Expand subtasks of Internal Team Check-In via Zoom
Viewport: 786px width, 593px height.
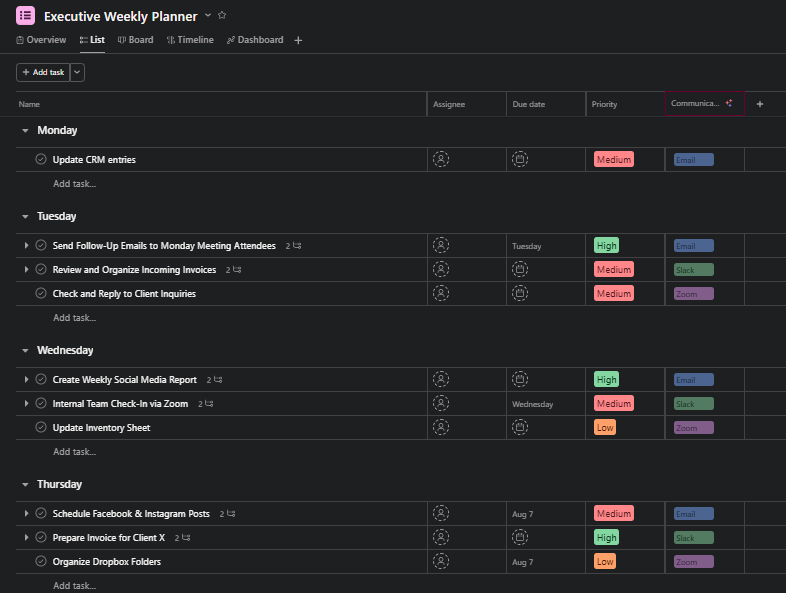pyautogui.click(x=27, y=404)
